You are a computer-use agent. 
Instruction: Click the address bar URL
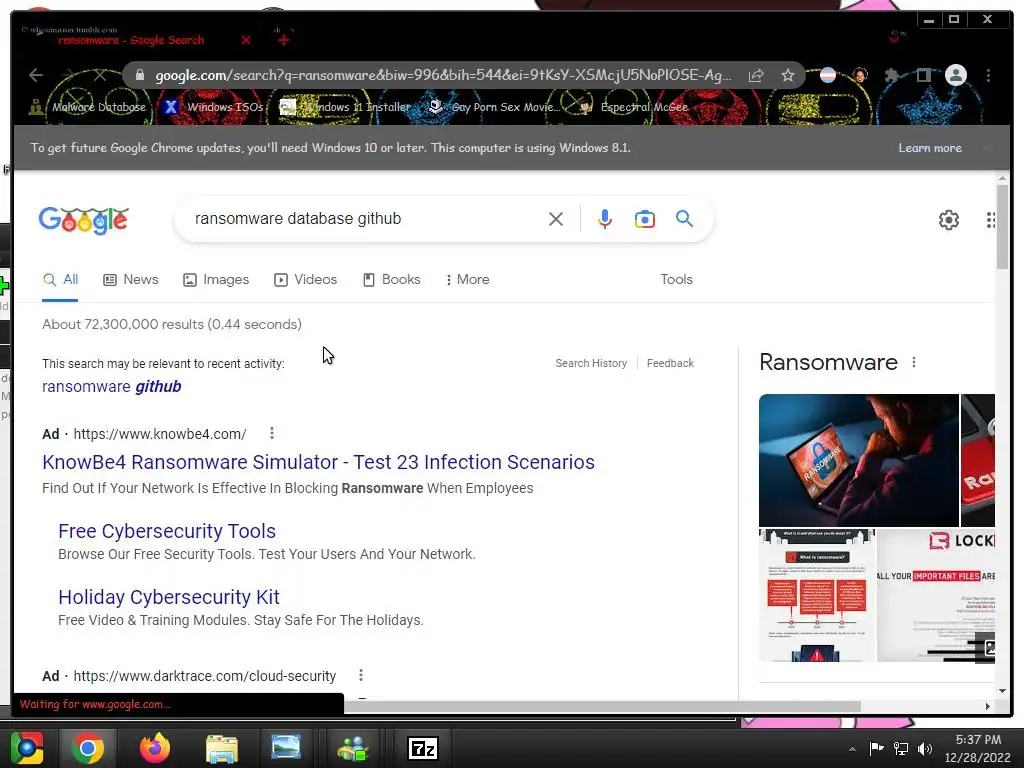[x=443, y=75]
